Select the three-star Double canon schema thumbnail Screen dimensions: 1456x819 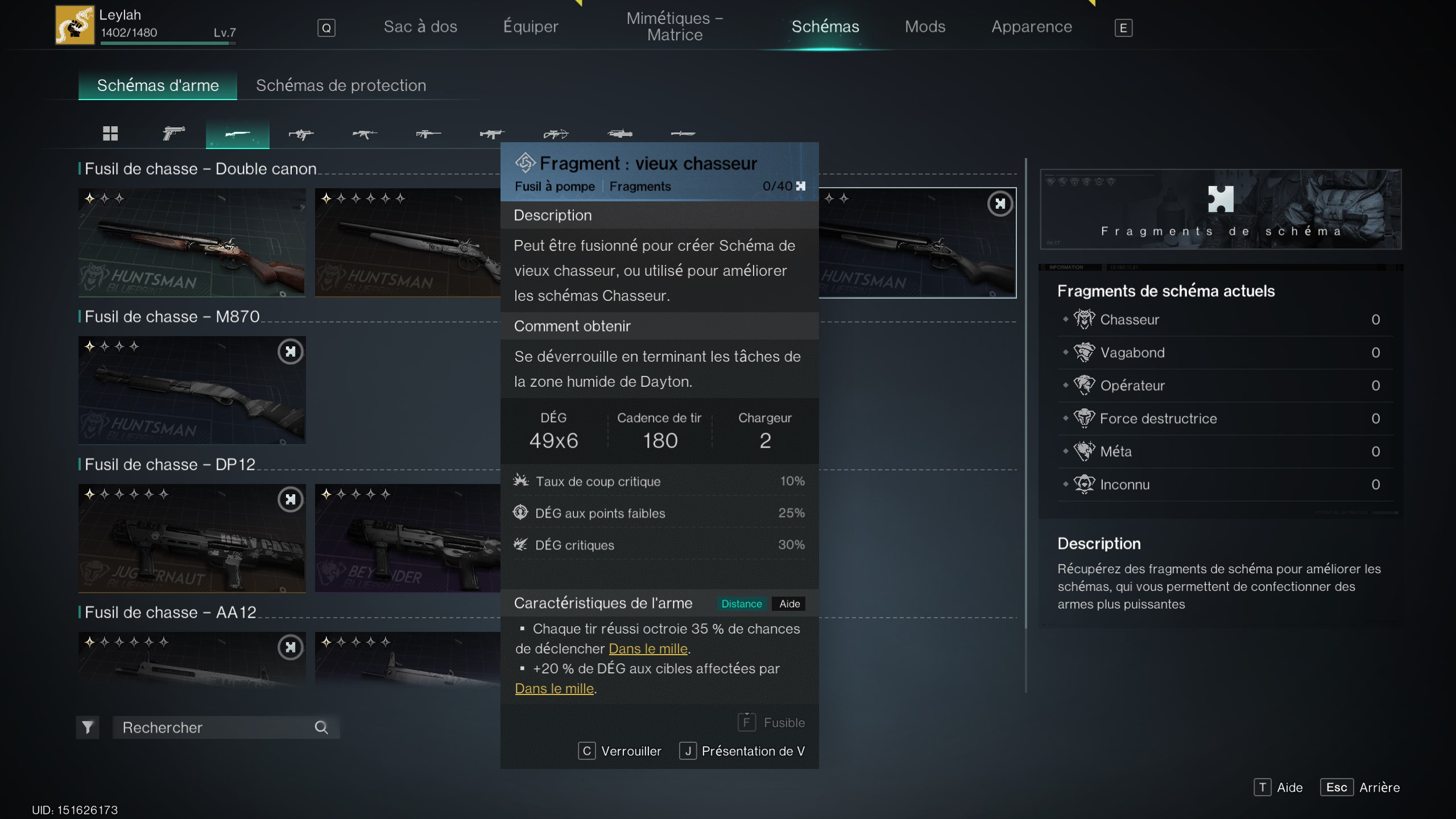coord(192,242)
